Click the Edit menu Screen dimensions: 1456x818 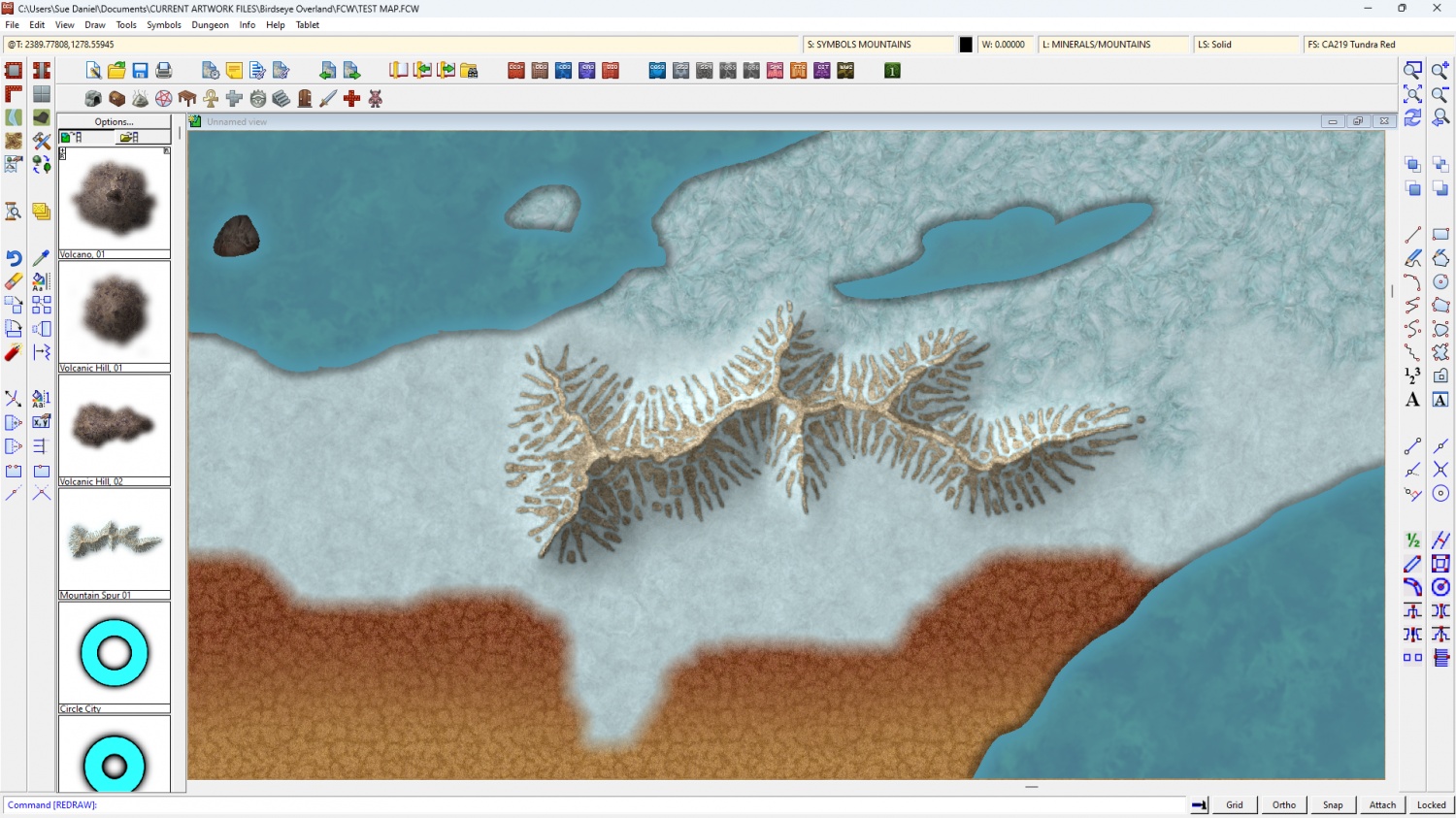[37, 25]
